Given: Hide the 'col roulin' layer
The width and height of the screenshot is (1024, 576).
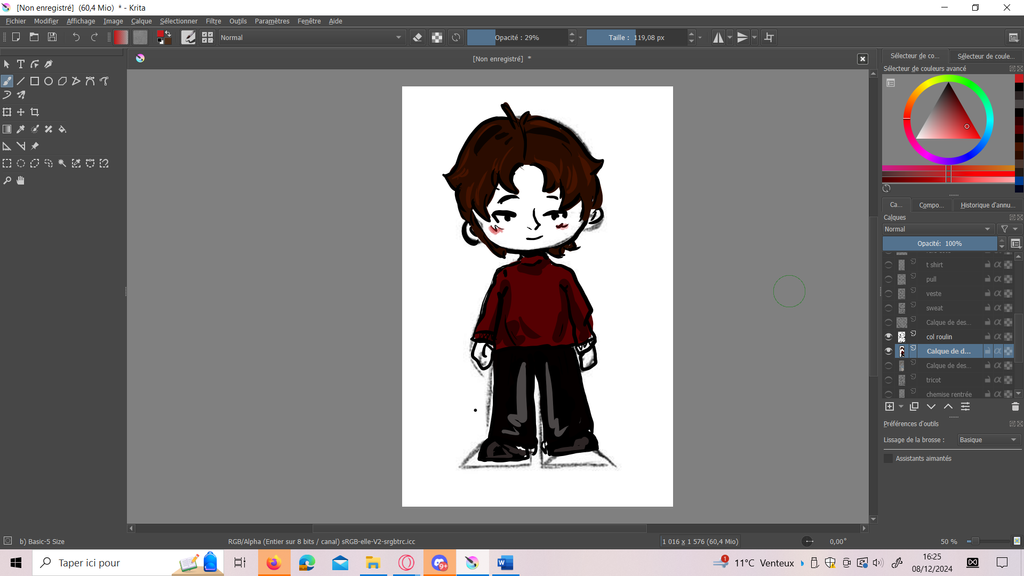Looking at the screenshot, I should click(889, 337).
